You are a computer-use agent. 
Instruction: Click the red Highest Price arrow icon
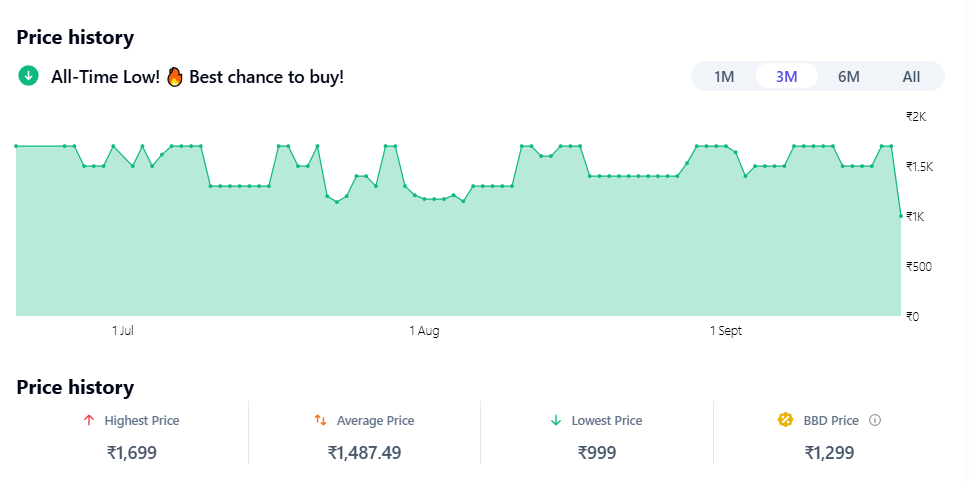tap(89, 421)
